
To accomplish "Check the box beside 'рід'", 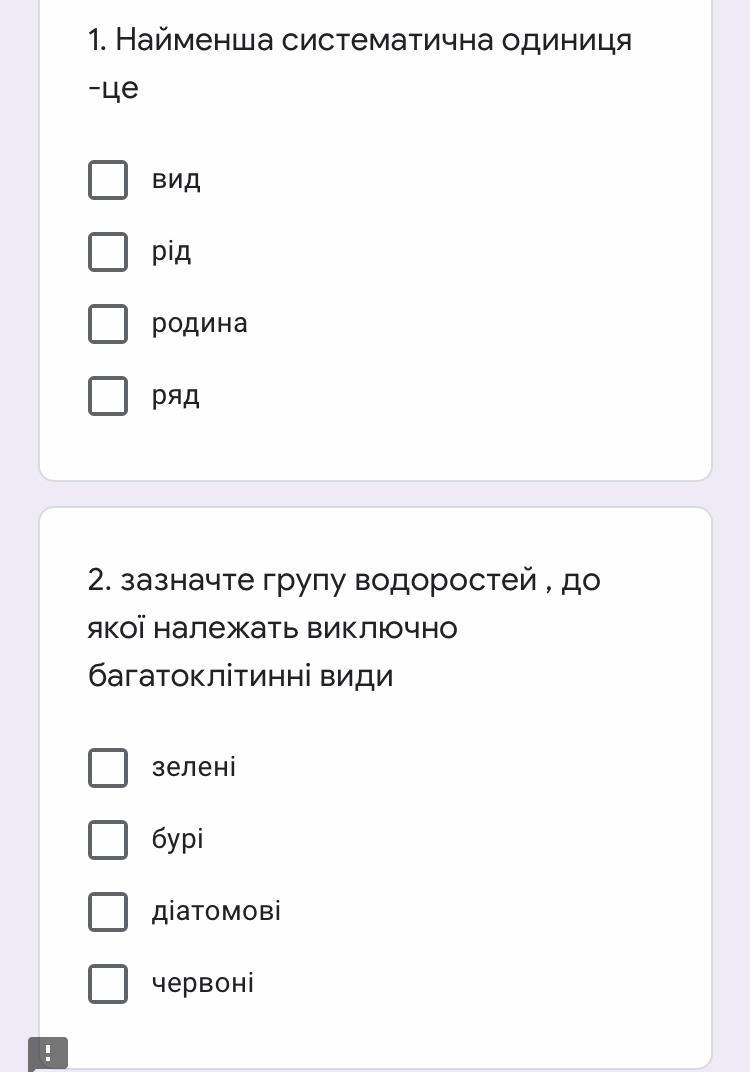I will [108, 252].
